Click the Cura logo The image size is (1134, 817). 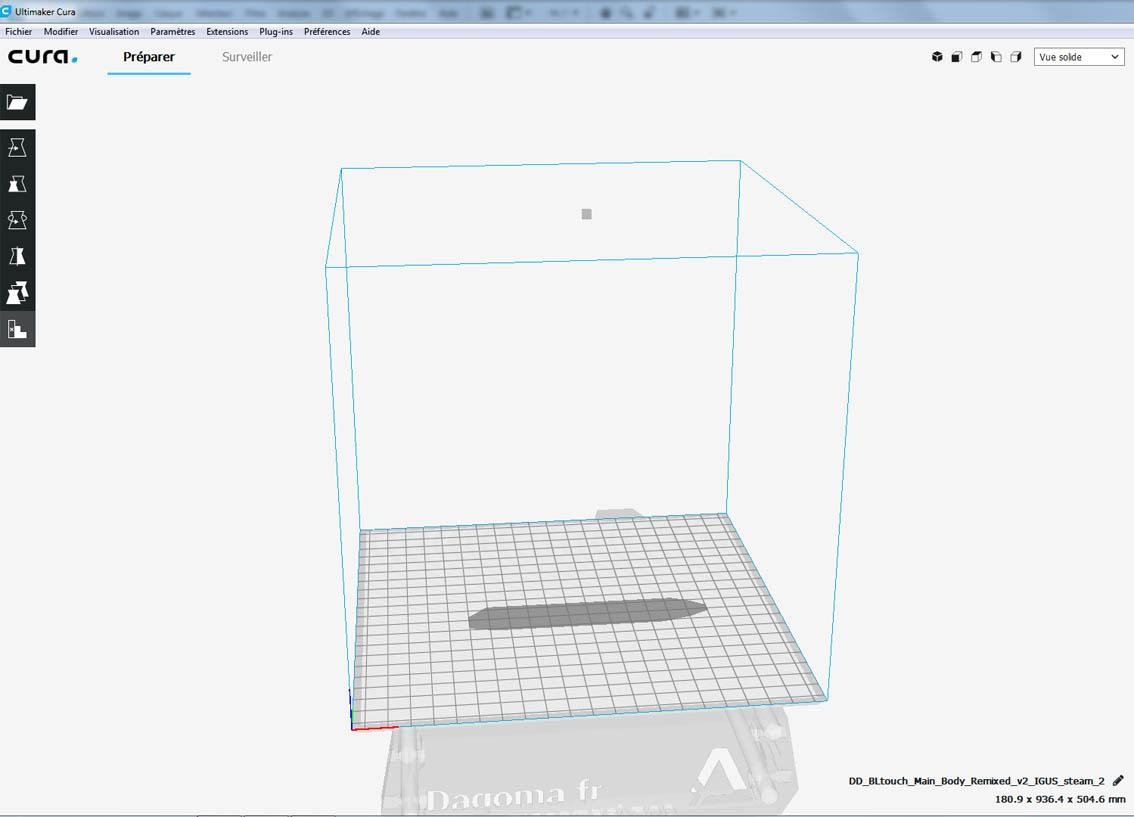(x=43, y=56)
